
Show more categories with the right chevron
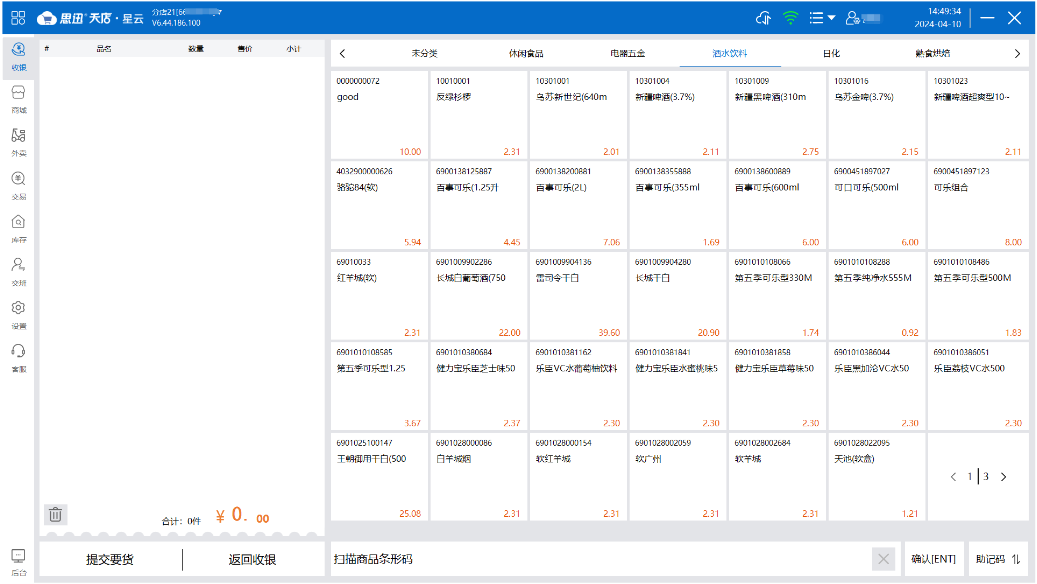tap(1017, 54)
